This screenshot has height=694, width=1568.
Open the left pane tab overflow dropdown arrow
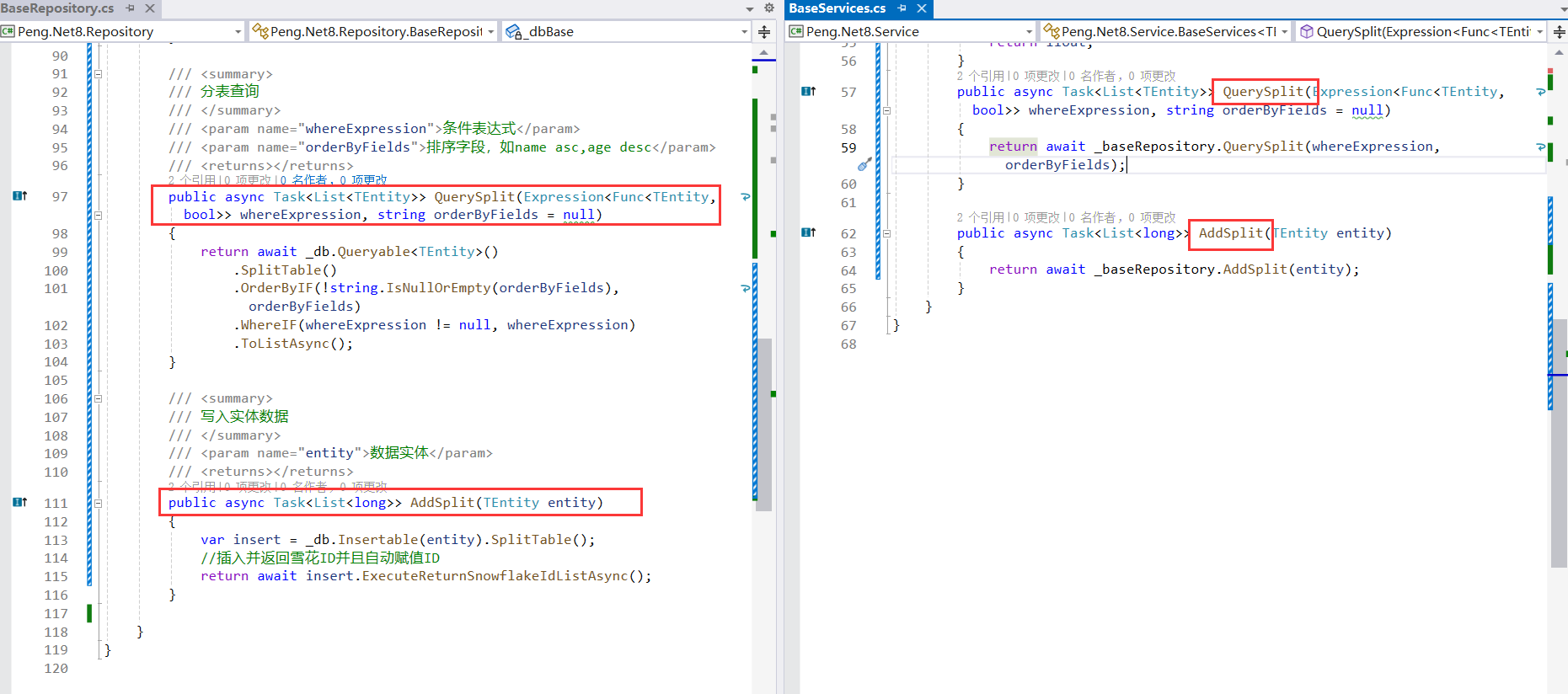pos(750,8)
